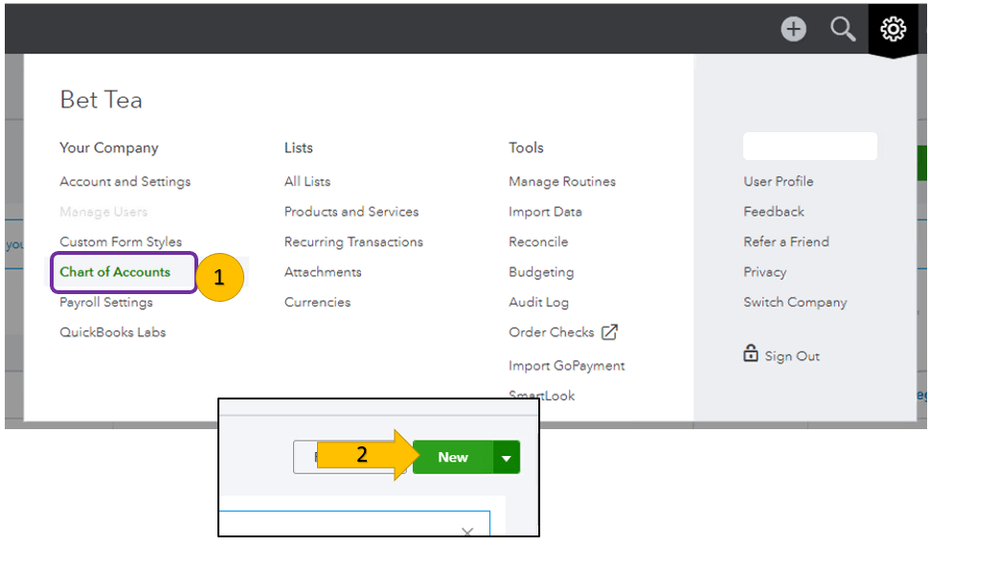Click the Lists heading
The width and height of the screenshot is (998, 570).
[x=298, y=148]
